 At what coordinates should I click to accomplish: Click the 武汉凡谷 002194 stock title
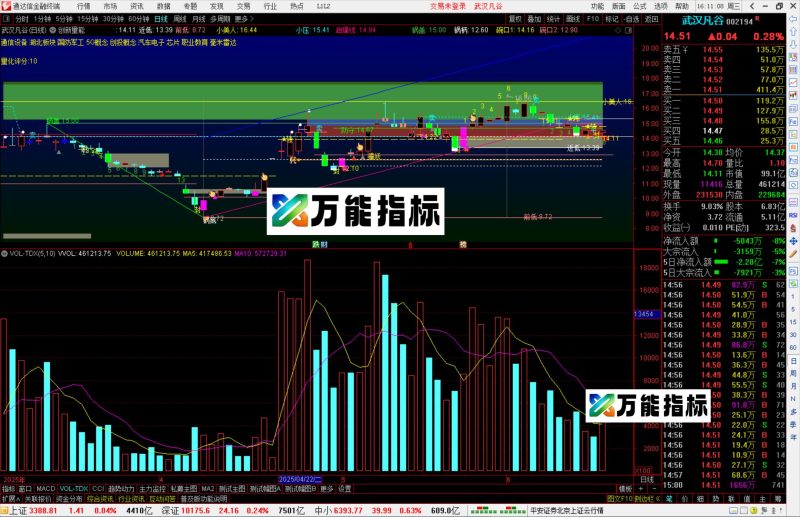pyautogui.click(x=717, y=21)
